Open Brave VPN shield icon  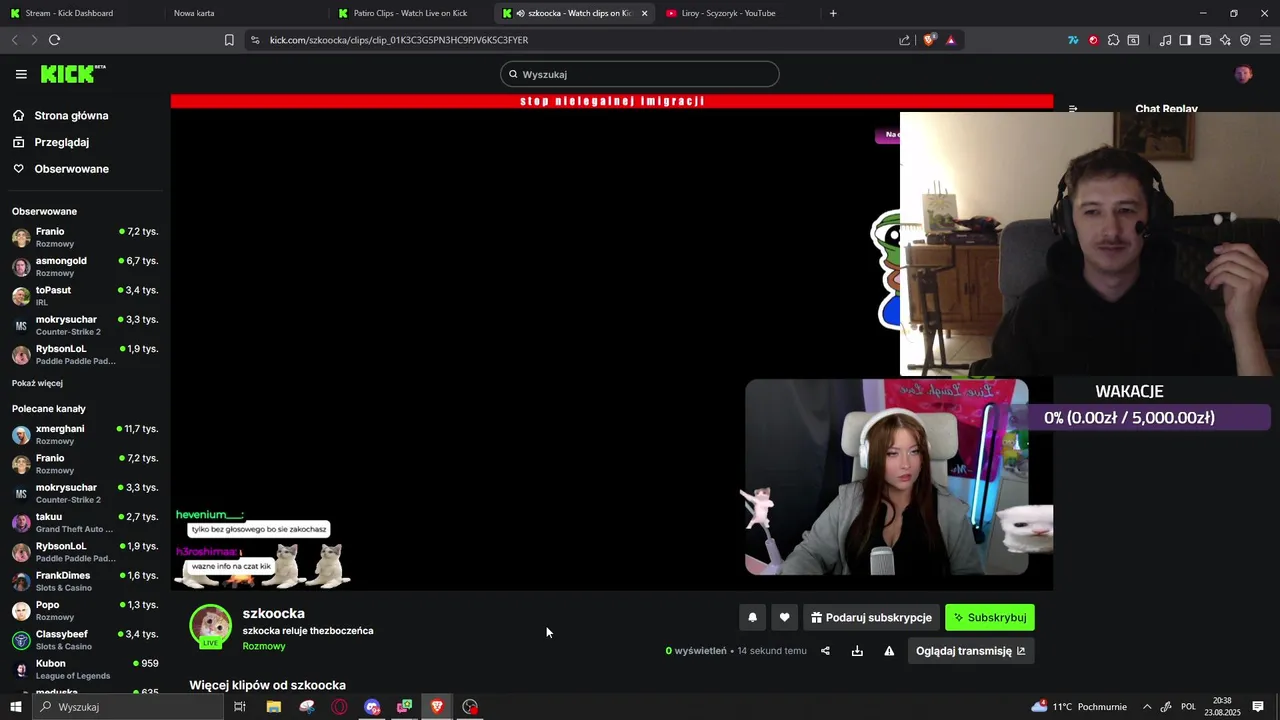click(x=1245, y=40)
